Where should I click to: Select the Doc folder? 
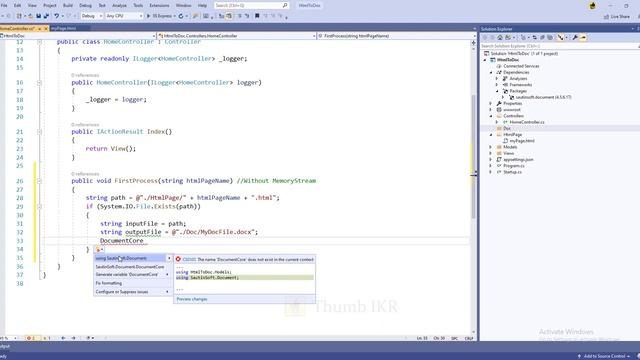(x=507, y=129)
